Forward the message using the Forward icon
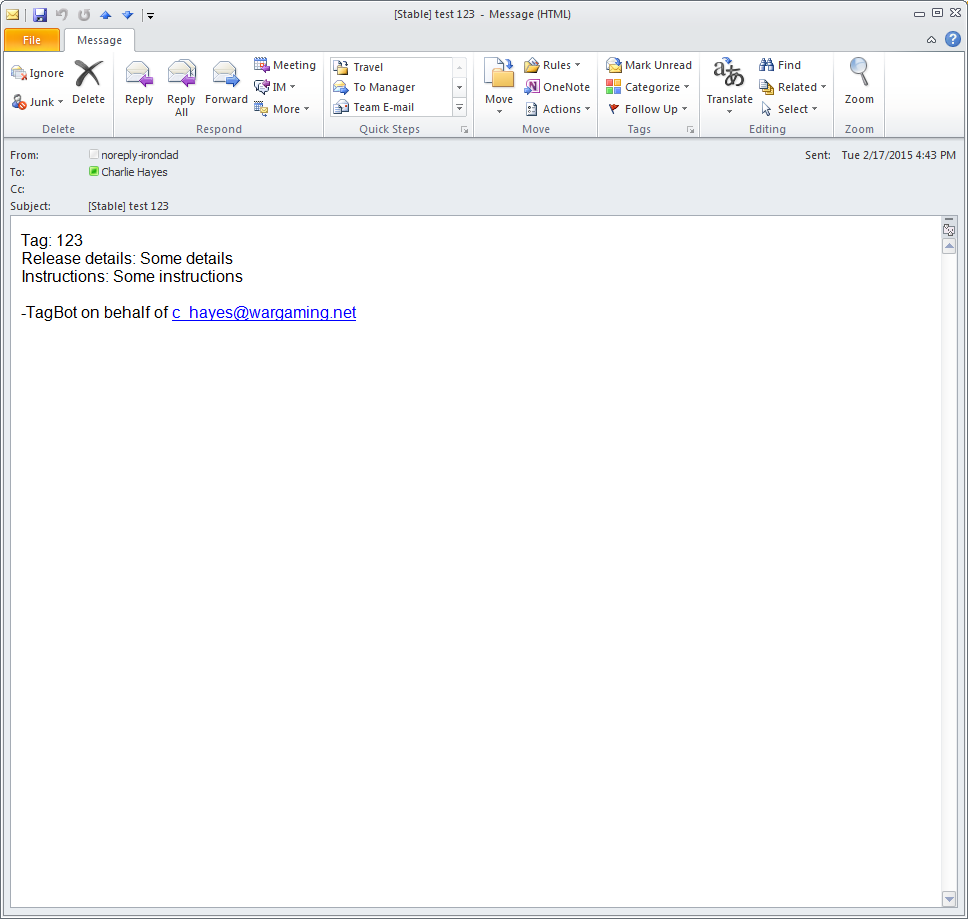 coord(225,74)
